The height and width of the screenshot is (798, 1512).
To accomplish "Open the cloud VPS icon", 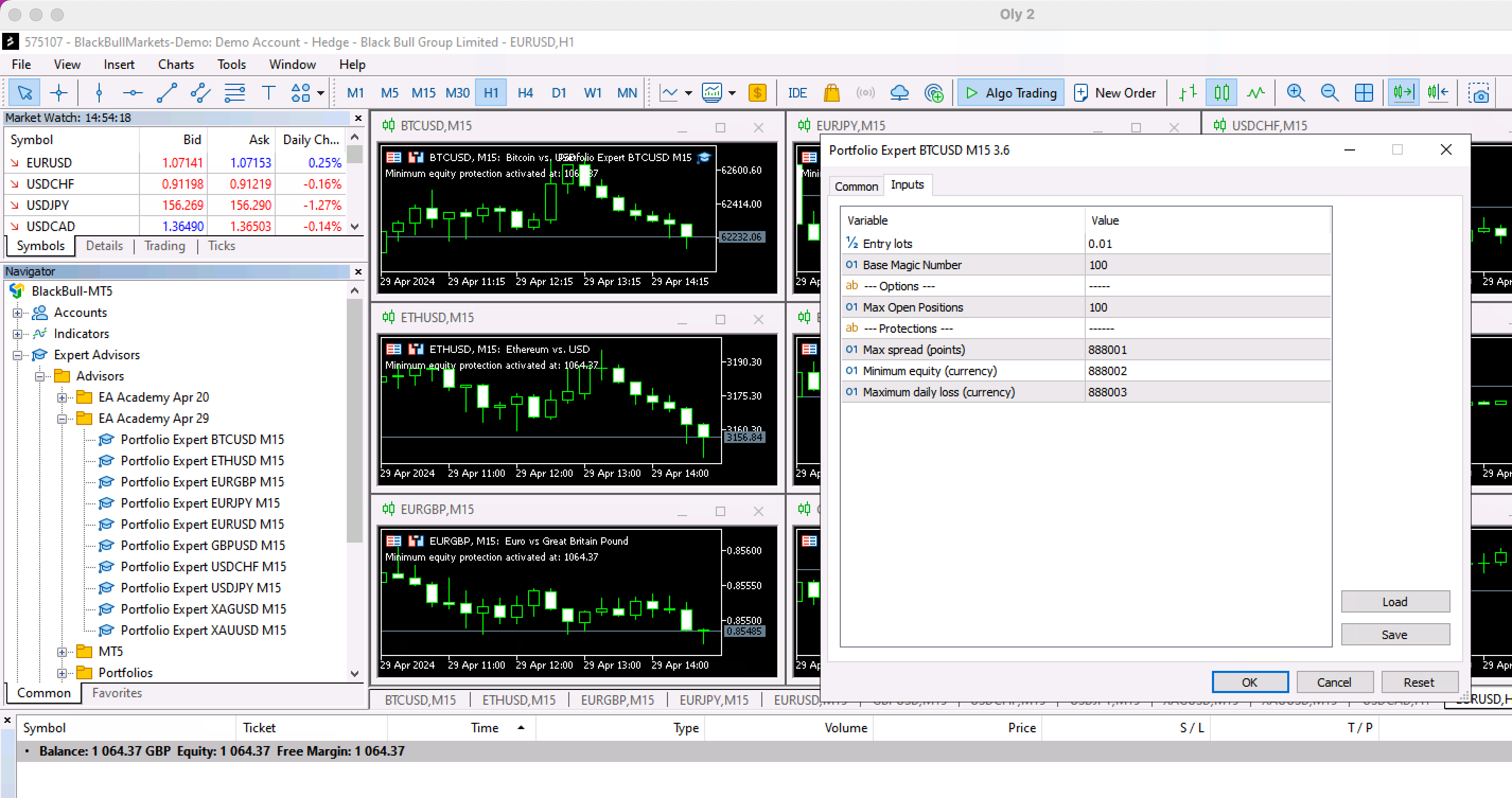I will click(899, 93).
